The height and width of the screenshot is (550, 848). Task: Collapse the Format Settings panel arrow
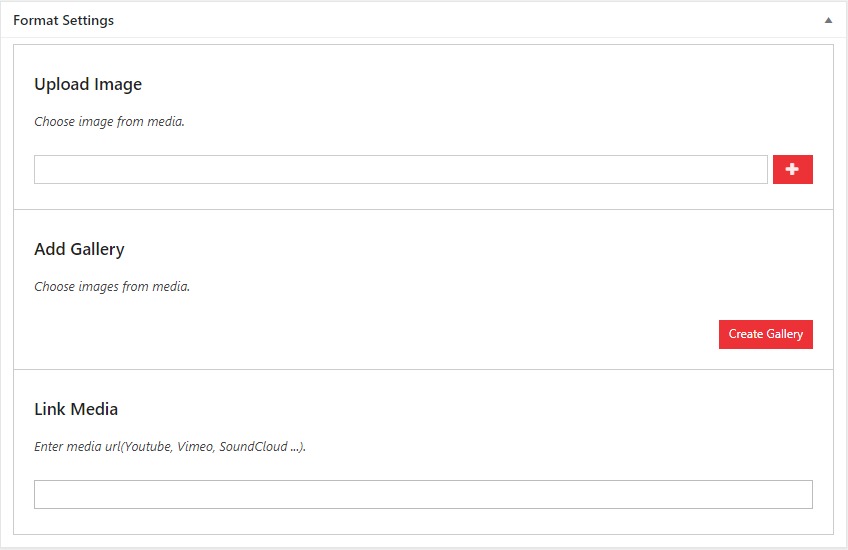point(828,20)
